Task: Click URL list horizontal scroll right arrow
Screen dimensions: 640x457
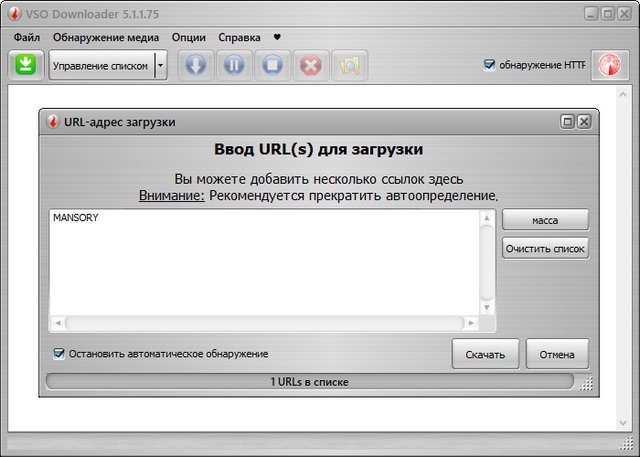Action: 471,323
